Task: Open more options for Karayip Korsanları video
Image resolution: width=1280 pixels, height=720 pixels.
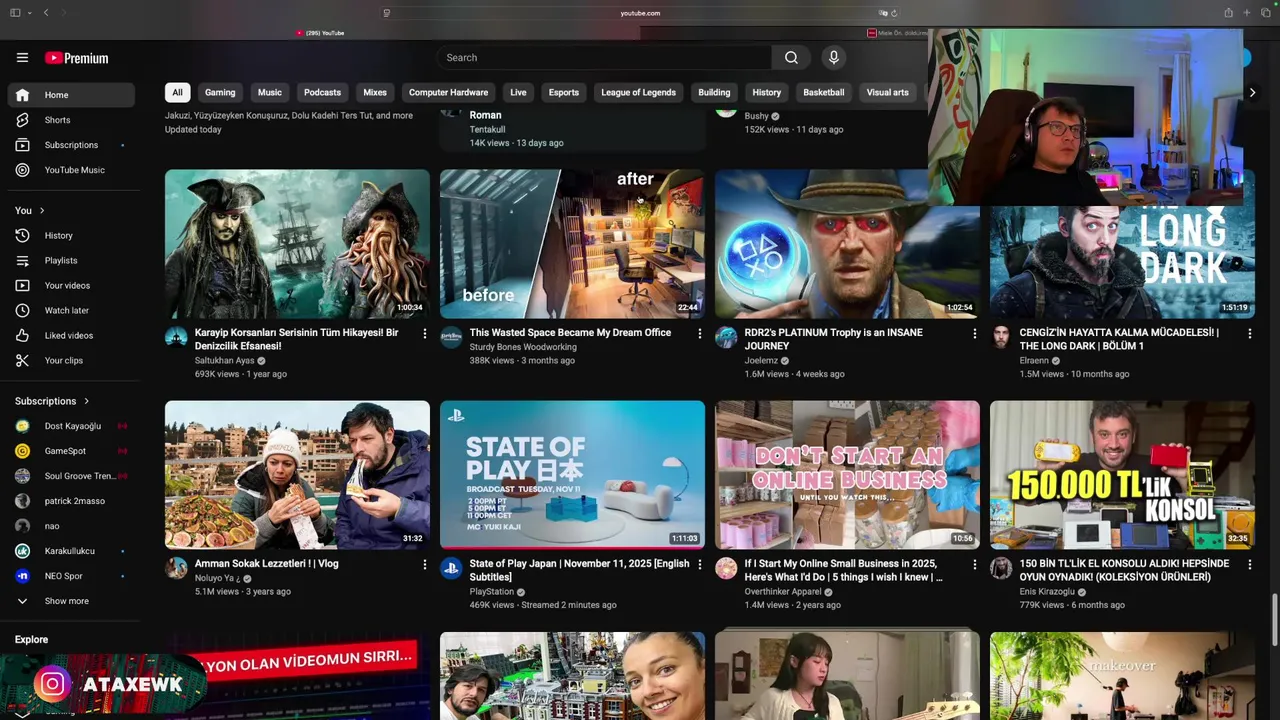Action: tap(424, 334)
